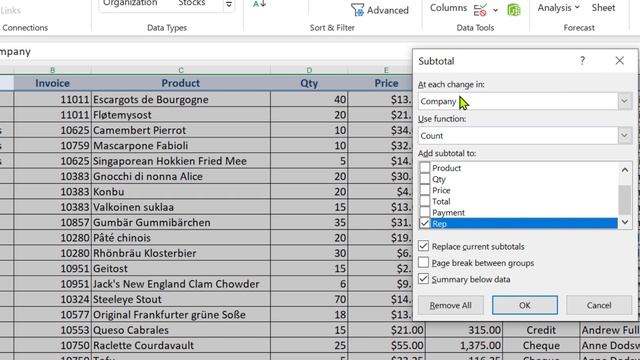The image size is (640, 360).
Task: Select cell 'Steeleye Stout'
Action: 181,299
